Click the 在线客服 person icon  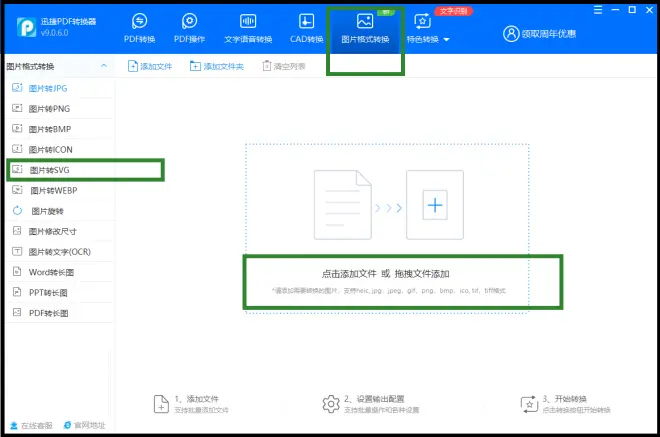coord(14,426)
